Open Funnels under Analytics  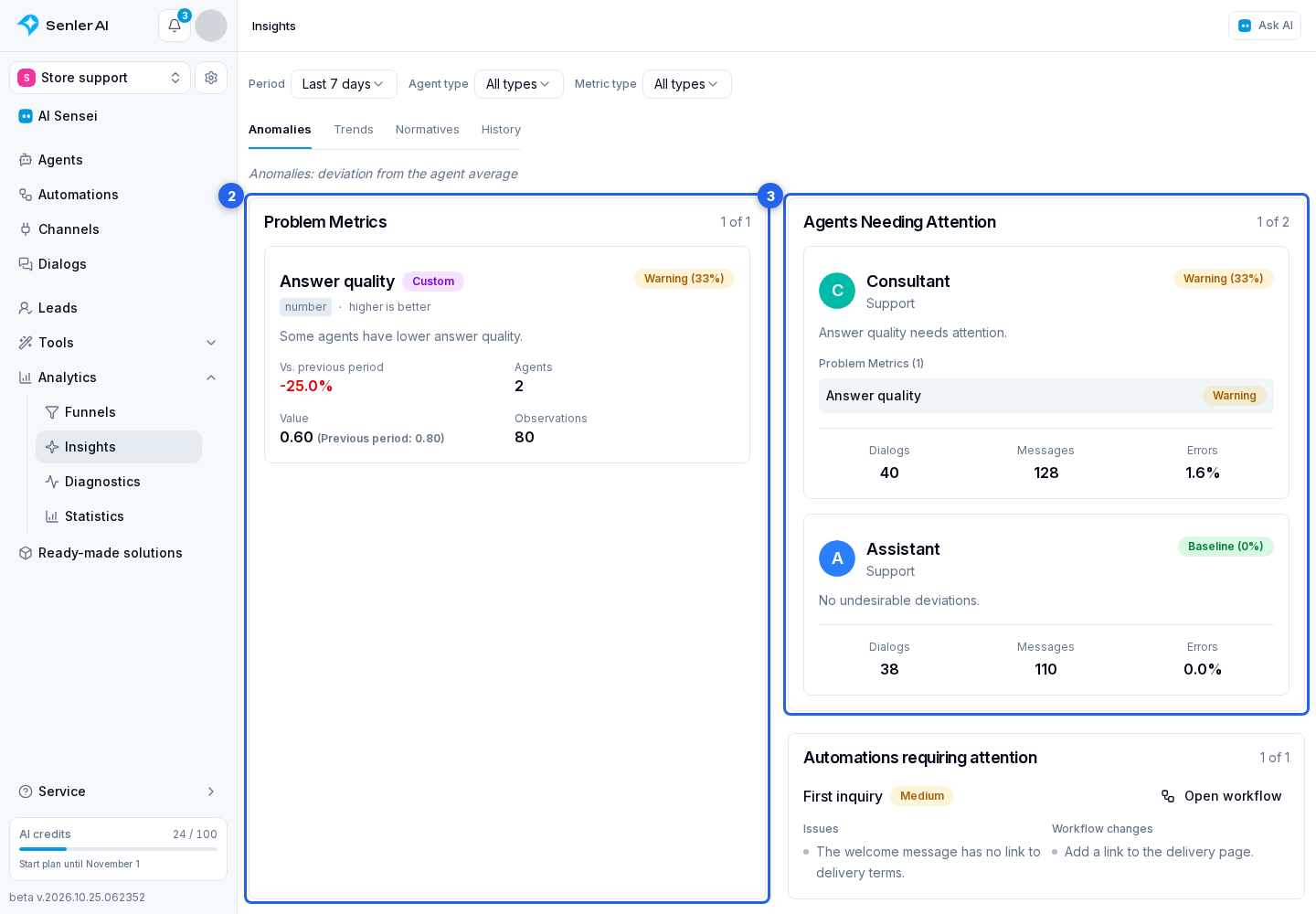[119, 412]
